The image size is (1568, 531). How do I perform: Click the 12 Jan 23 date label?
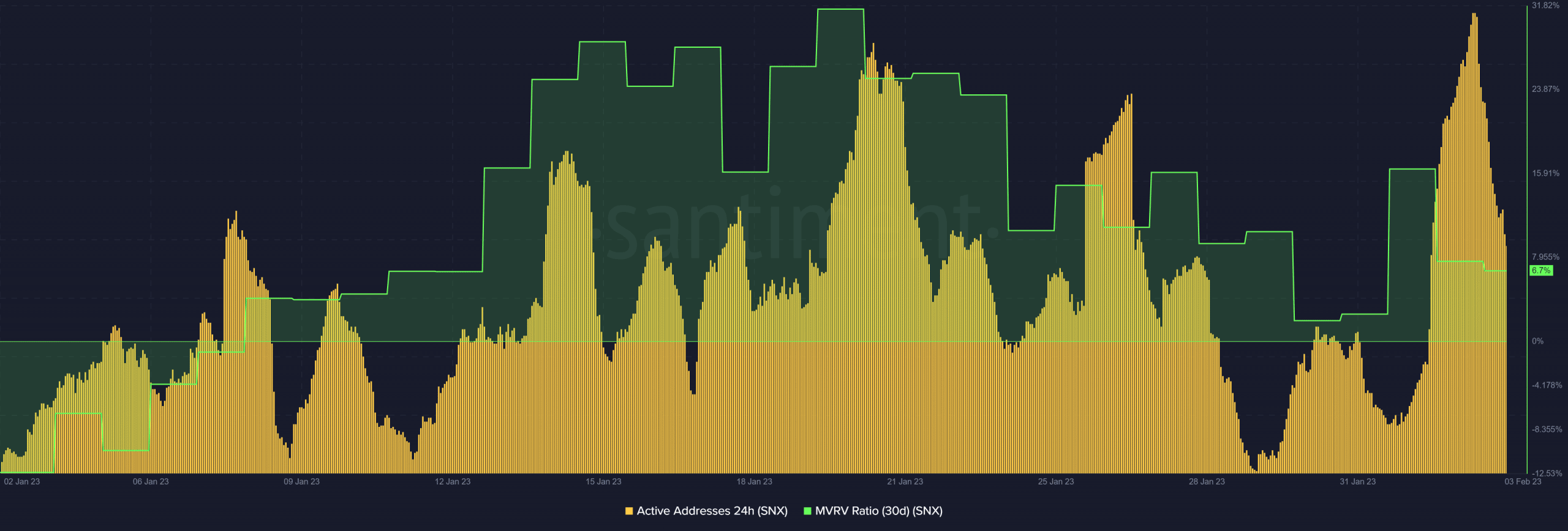click(453, 481)
